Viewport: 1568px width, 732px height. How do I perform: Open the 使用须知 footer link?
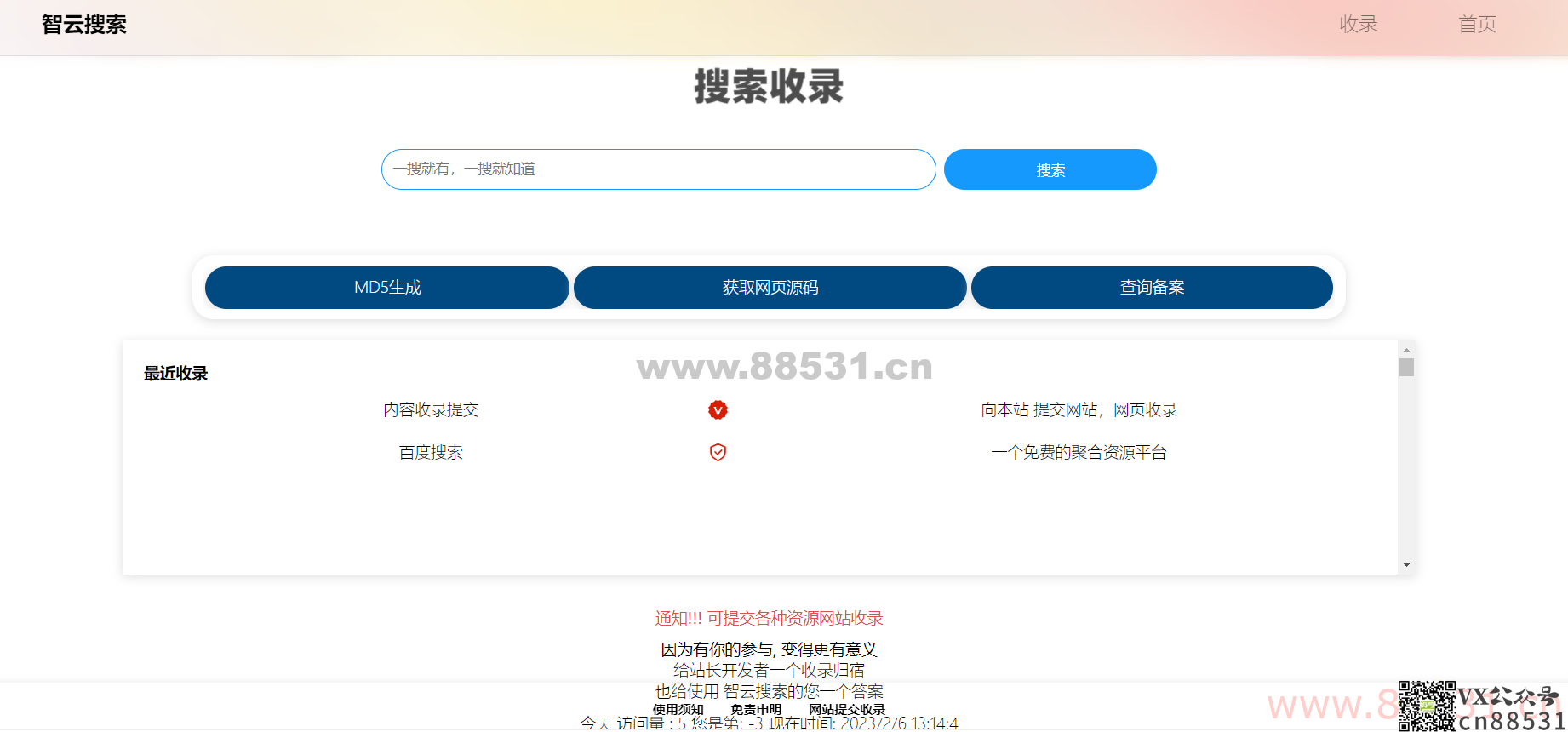click(678, 709)
